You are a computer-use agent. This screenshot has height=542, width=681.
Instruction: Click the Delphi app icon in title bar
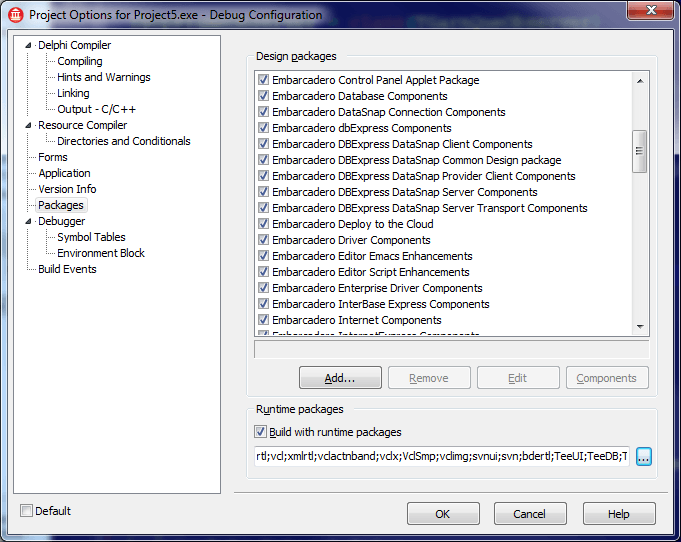pos(16,15)
